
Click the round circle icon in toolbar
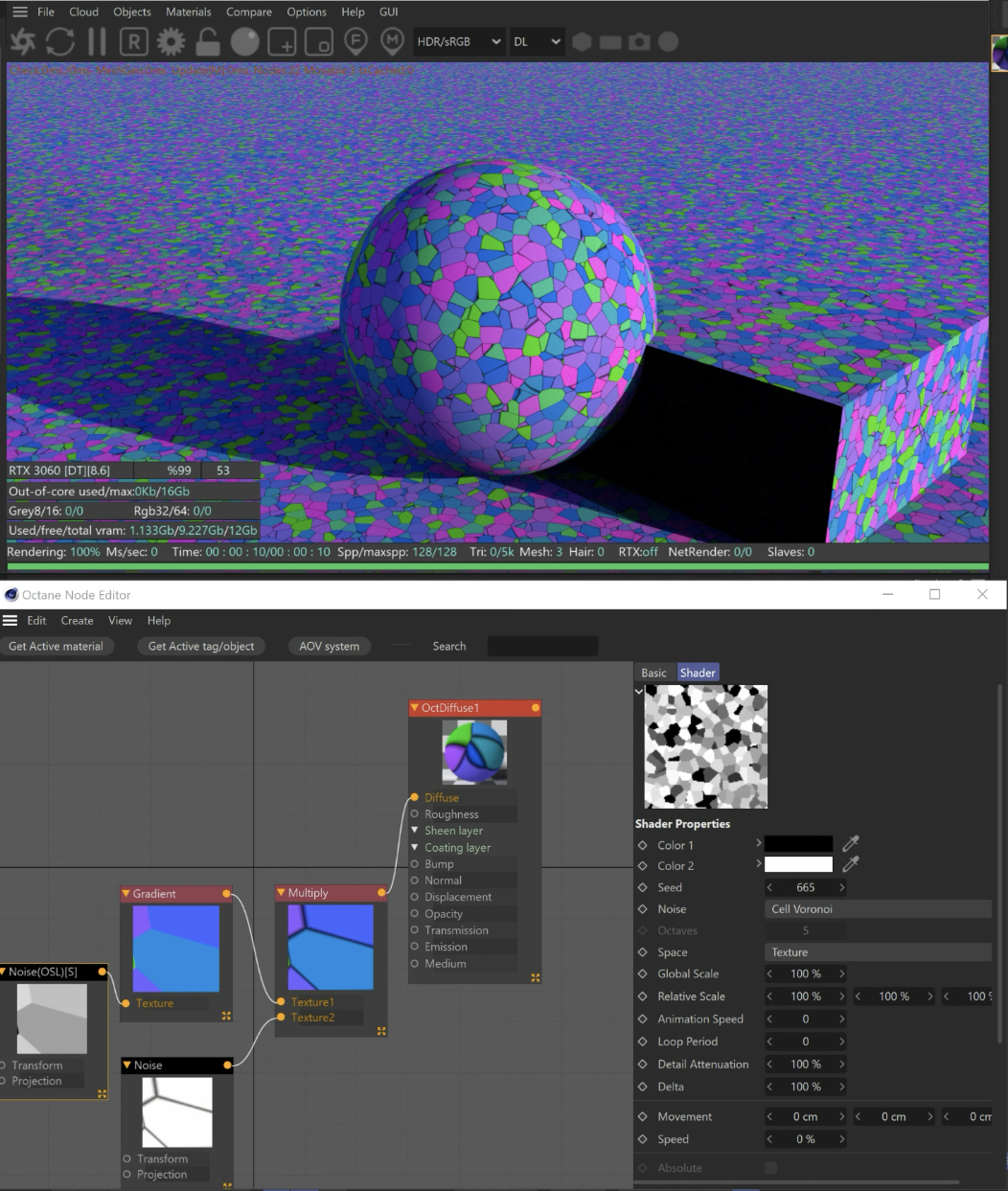pyautogui.click(x=669, y=42)
